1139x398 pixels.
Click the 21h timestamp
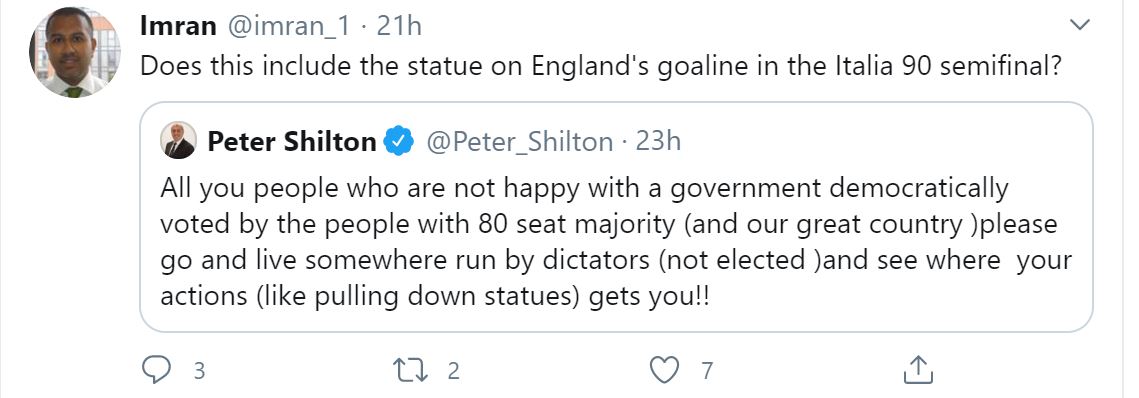(x=399, y=26)
